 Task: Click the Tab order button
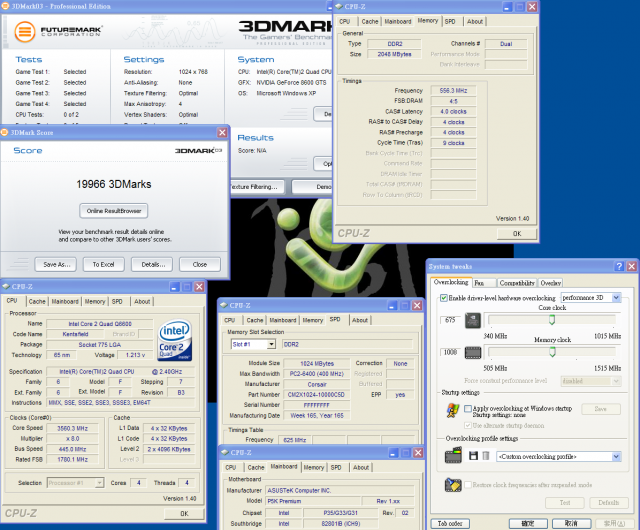(x=450, y=523)
